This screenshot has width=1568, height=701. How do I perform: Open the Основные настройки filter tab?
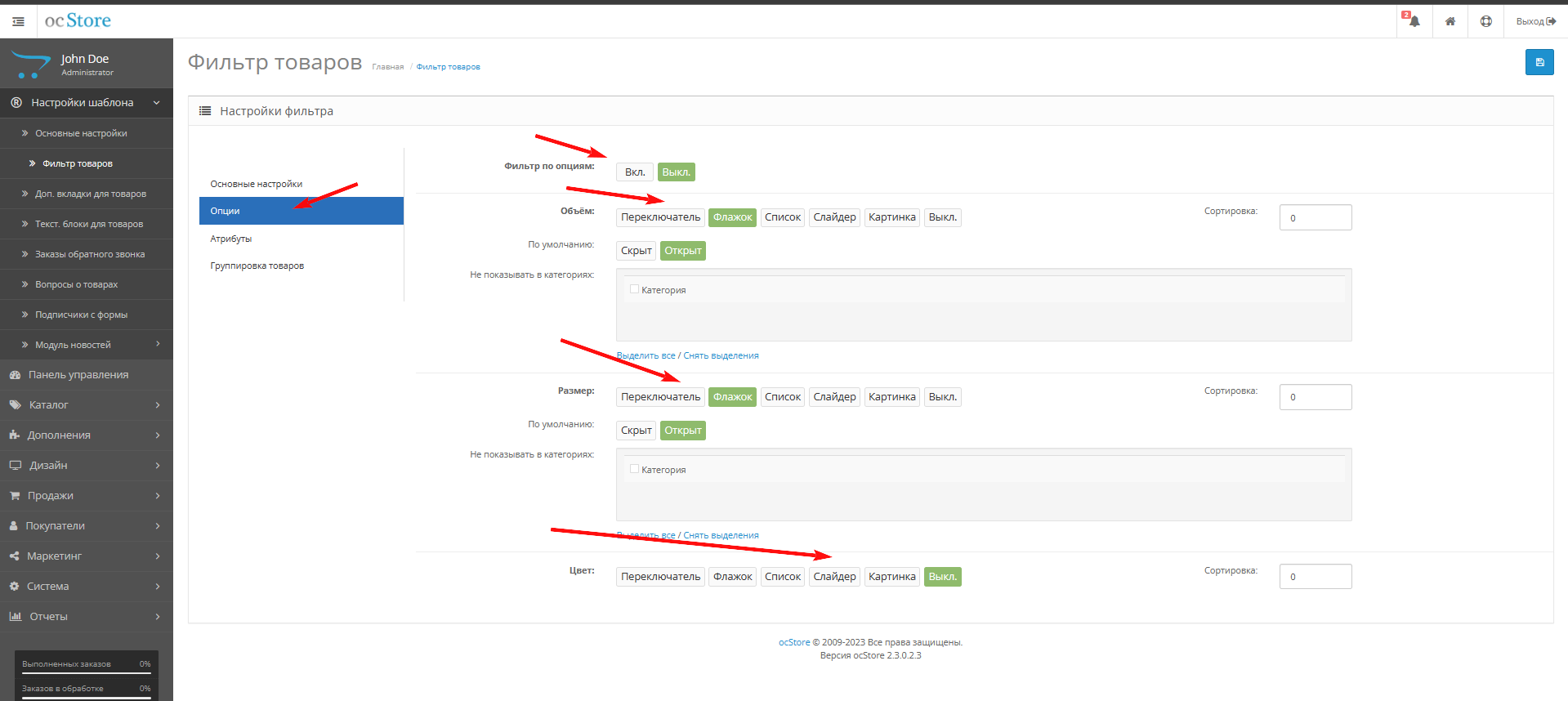pyautogui.click(x=301, y=184)
